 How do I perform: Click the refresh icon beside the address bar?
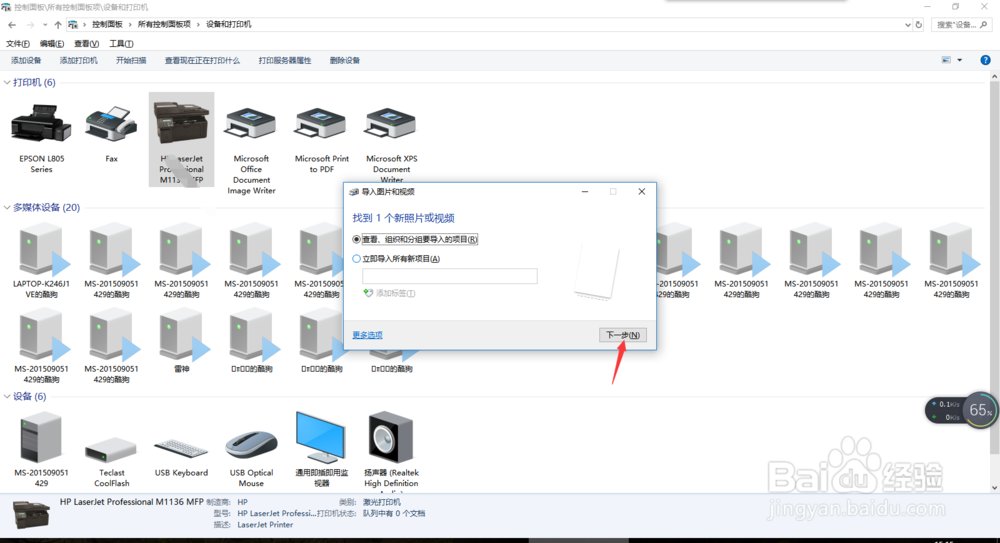click(919, 25)
